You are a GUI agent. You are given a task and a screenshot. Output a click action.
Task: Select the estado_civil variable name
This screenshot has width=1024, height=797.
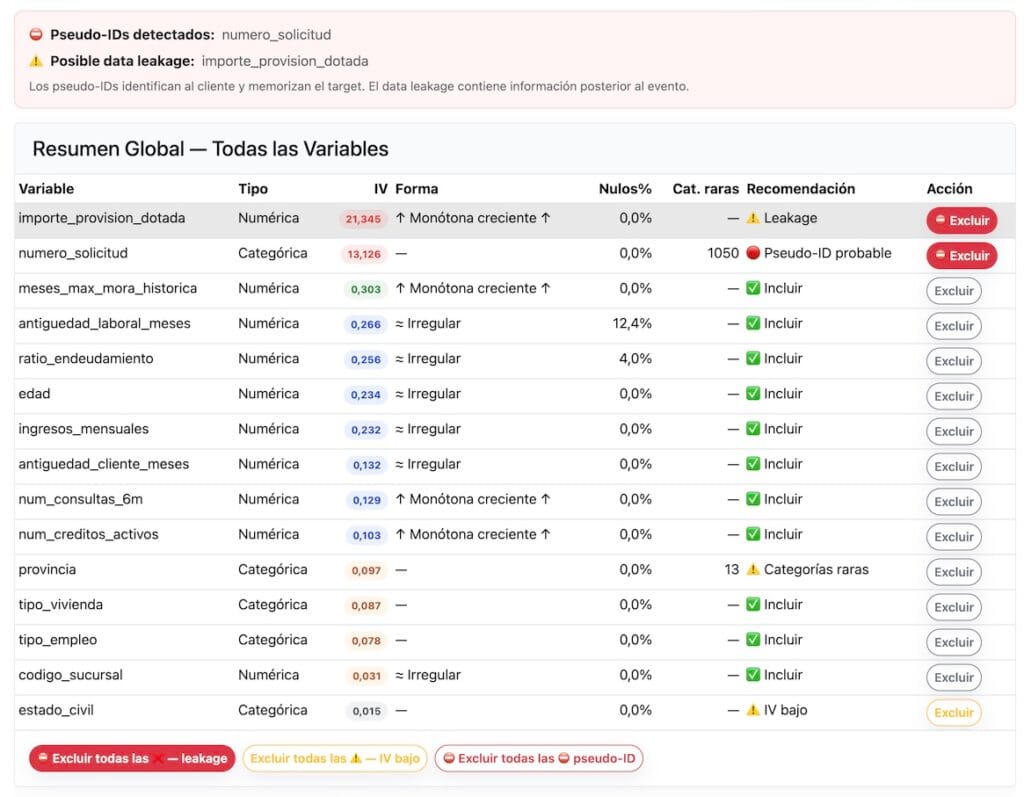click(56, 710)
